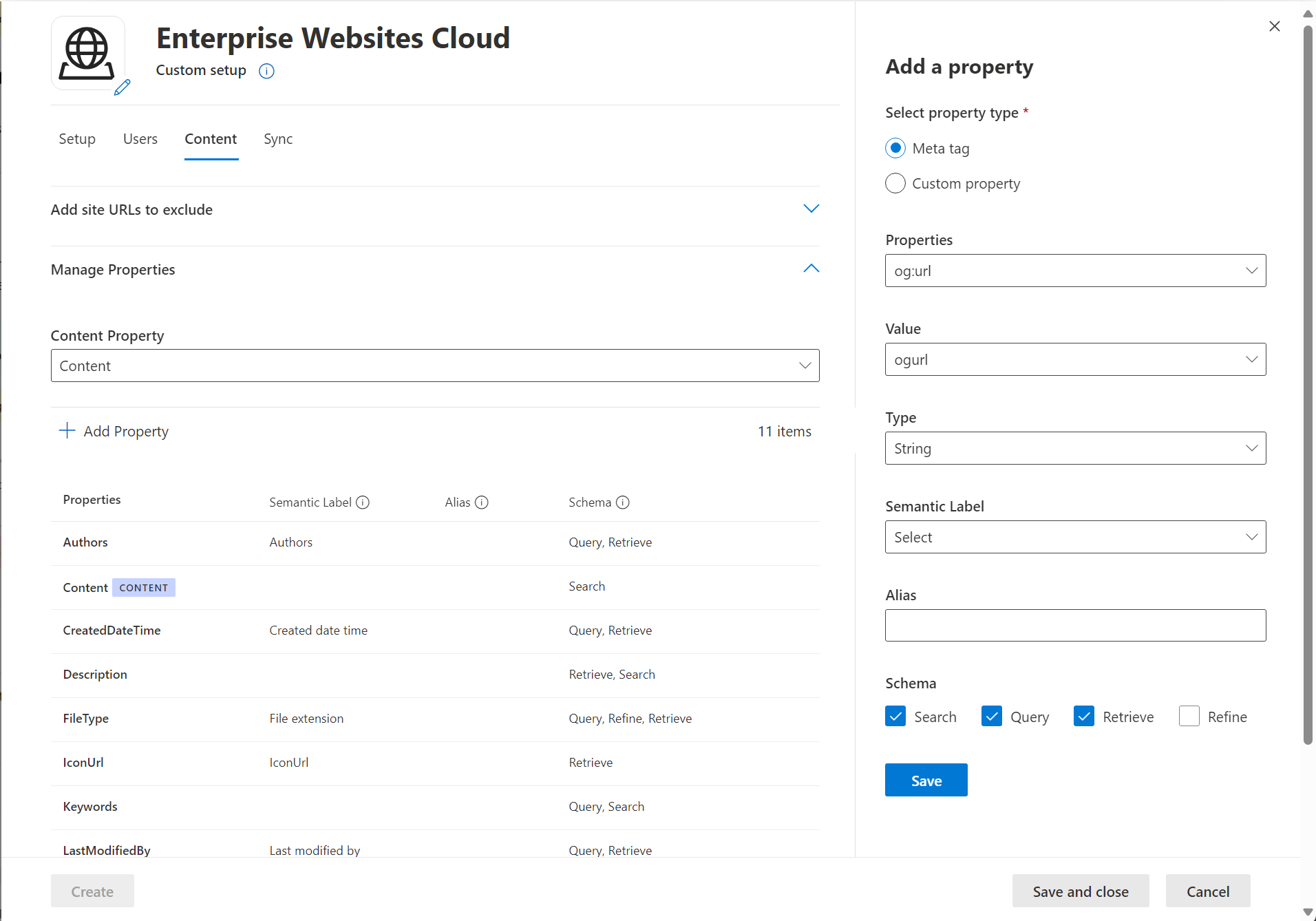The width and height of the screenshot is (1316, 921).
Task: Click the Save and close button
Action: pyautogui.click(x=1080, y=891)
